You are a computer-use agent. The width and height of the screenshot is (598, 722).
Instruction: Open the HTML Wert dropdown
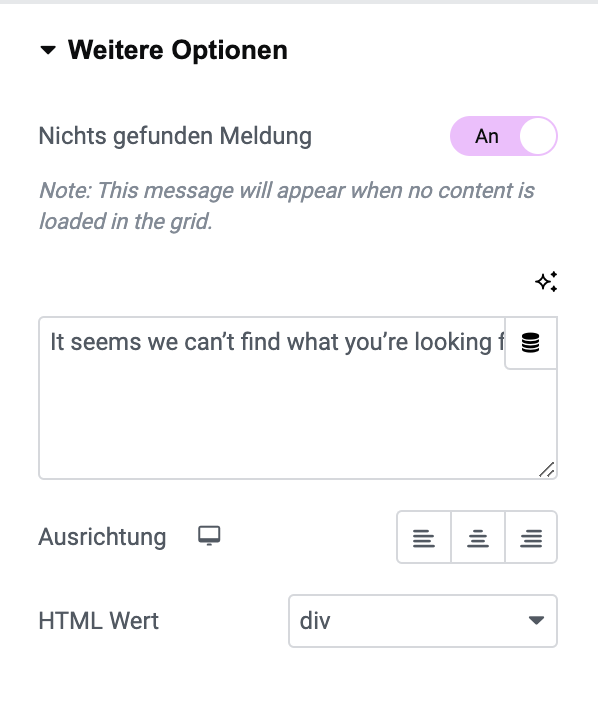(x=423, y=621)
